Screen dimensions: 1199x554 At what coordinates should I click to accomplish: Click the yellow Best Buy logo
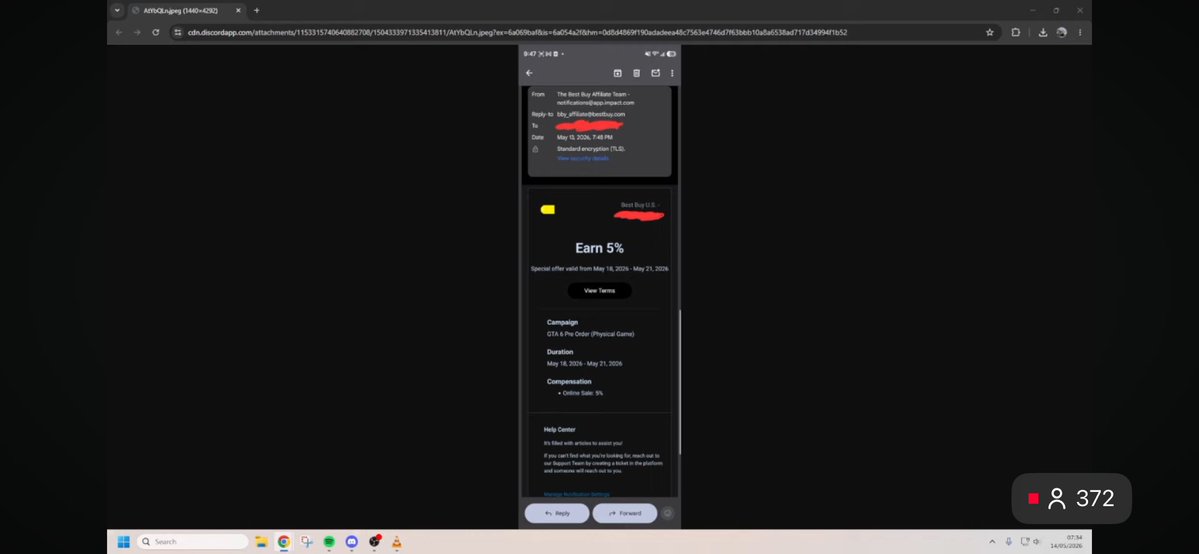(548, 210)
